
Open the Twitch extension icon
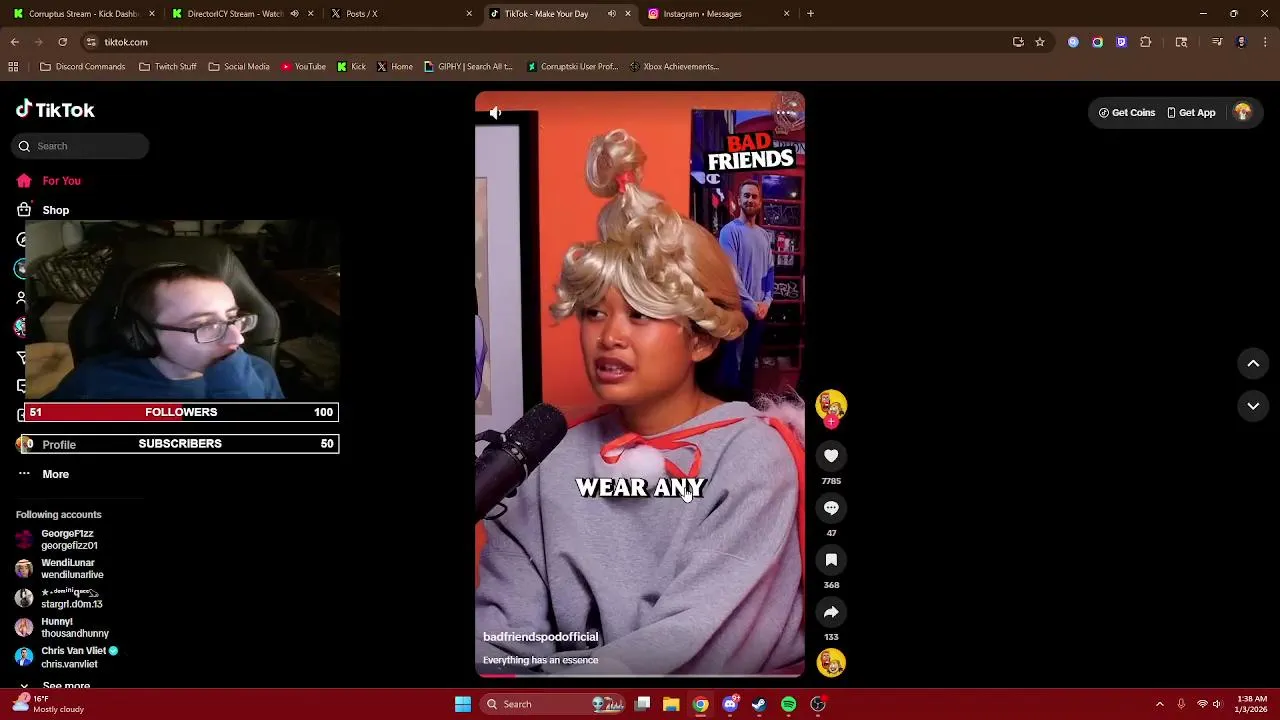point(1122,42)
